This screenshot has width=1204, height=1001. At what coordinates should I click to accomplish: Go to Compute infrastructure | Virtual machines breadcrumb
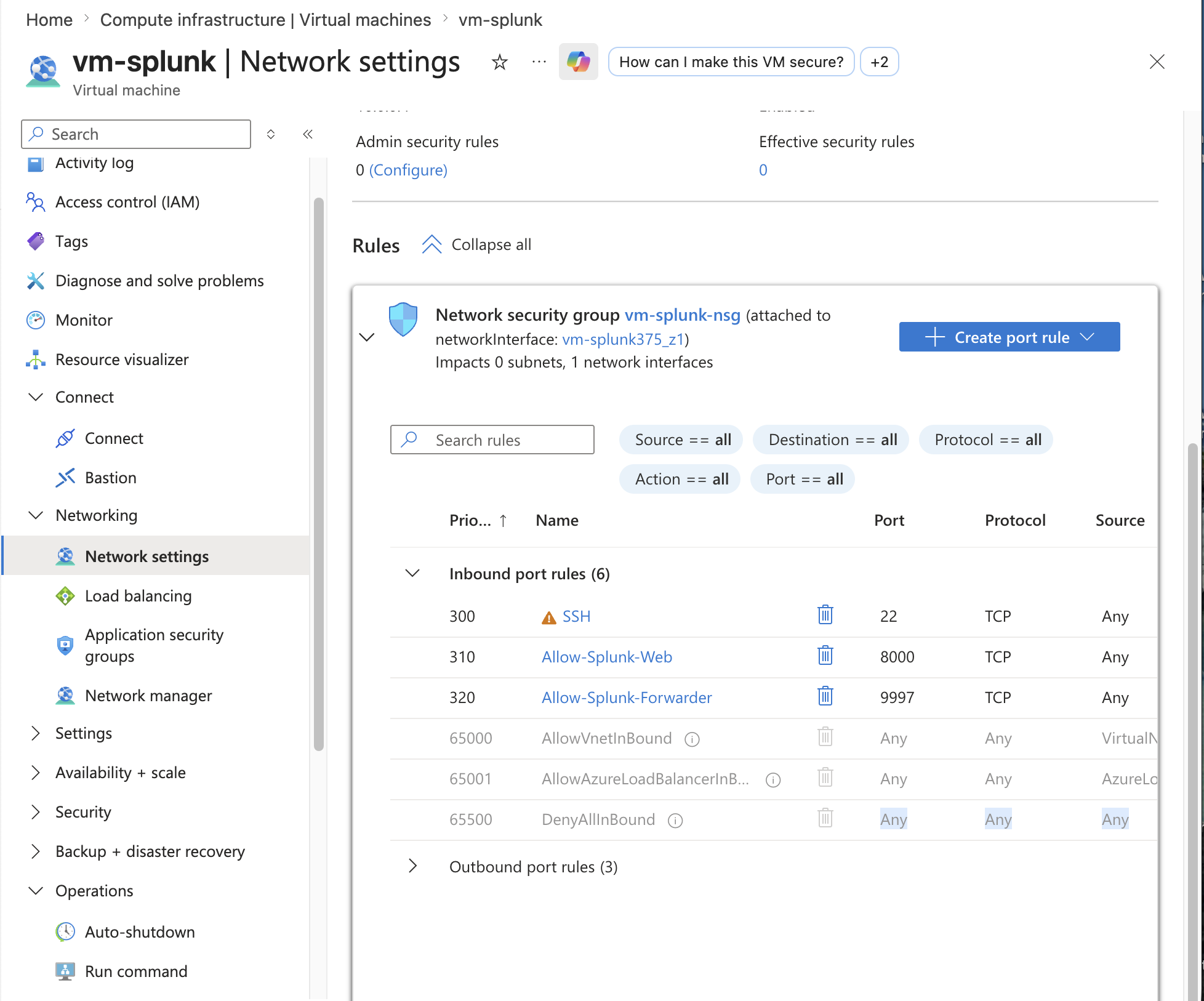[265, 20]
